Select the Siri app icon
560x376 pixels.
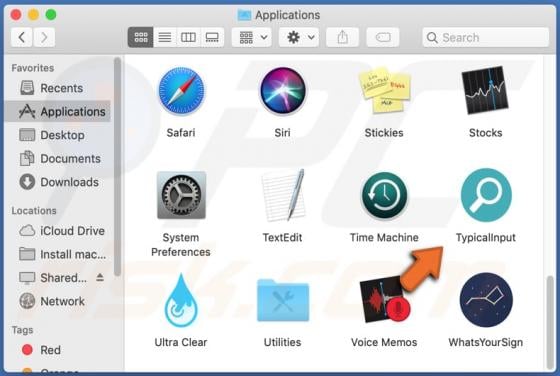tap(282, 91)
